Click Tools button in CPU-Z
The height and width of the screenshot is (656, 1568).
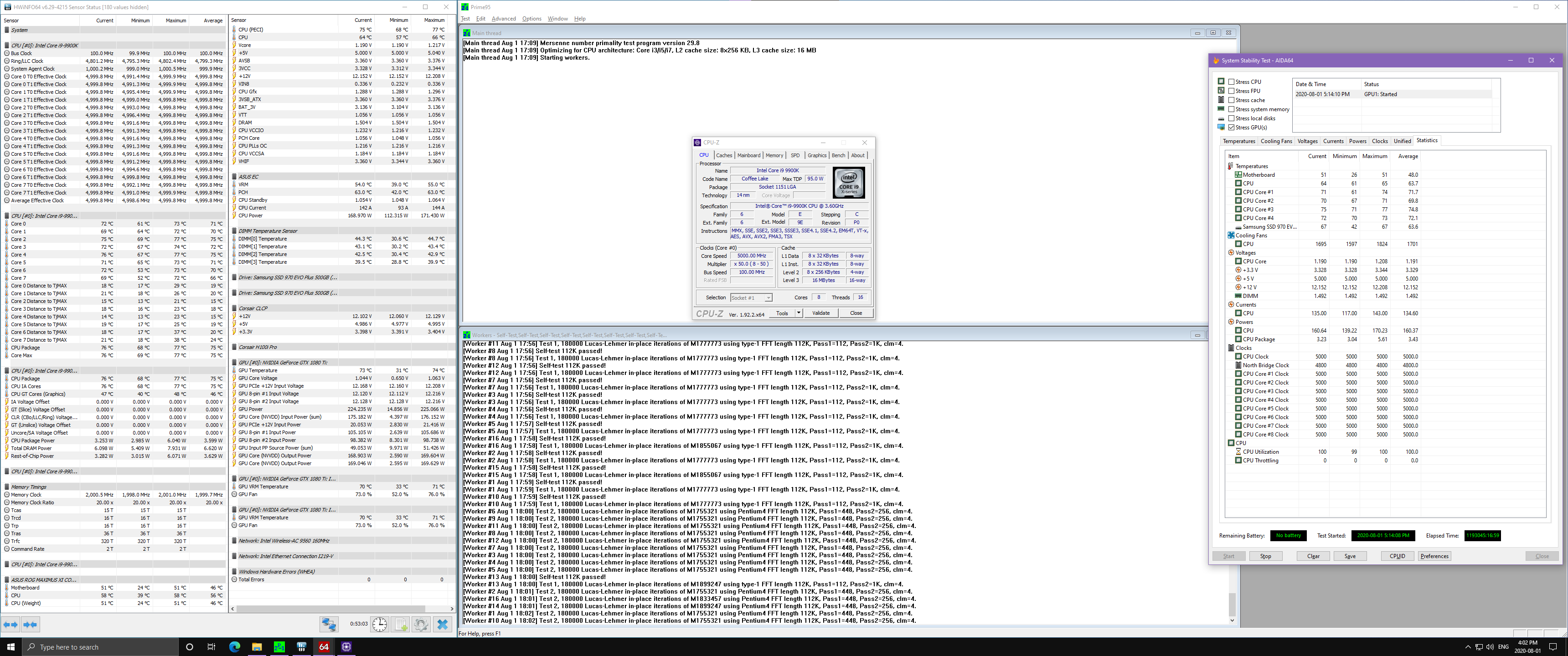pos(782,313)
